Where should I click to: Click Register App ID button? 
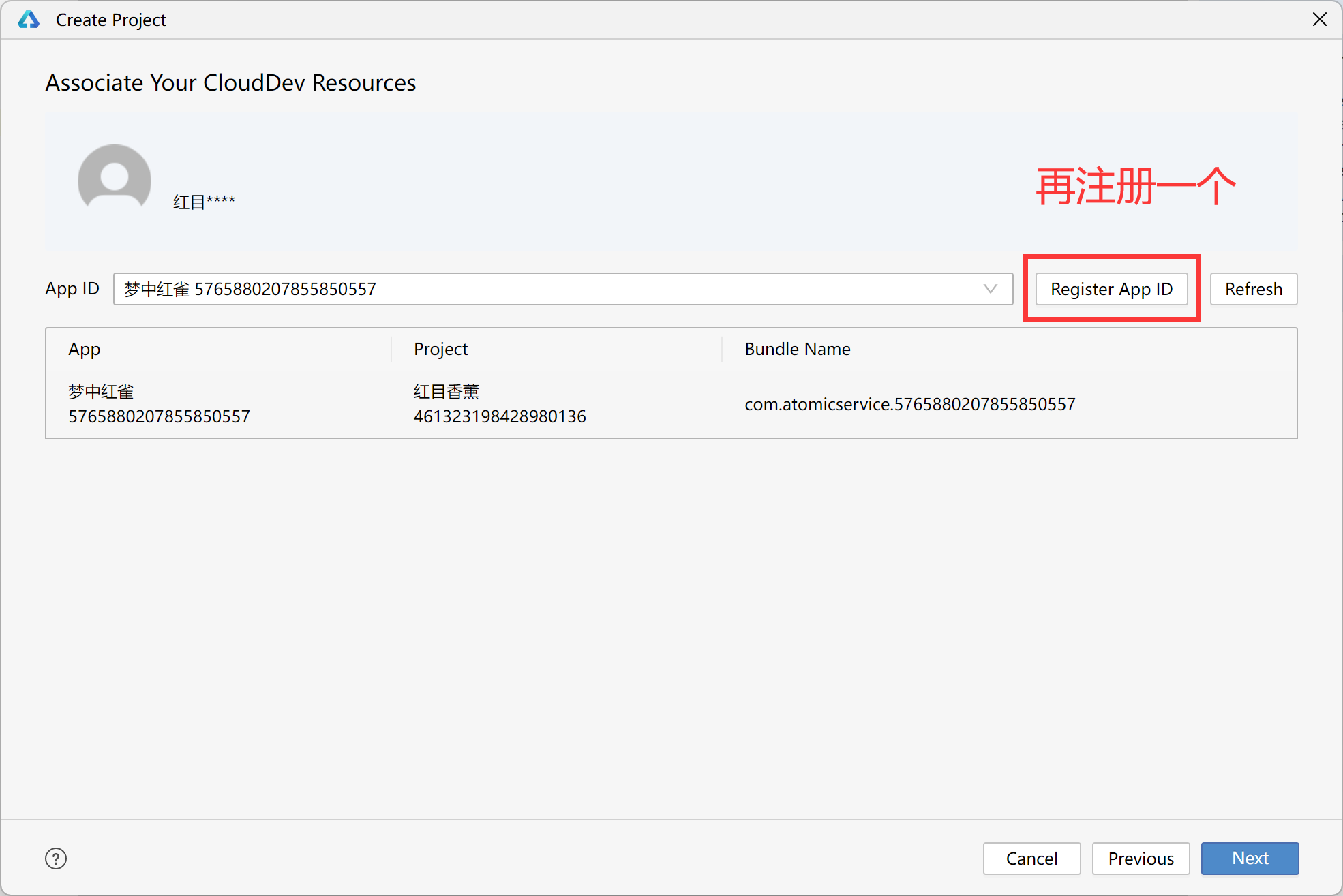point(1111,289)
